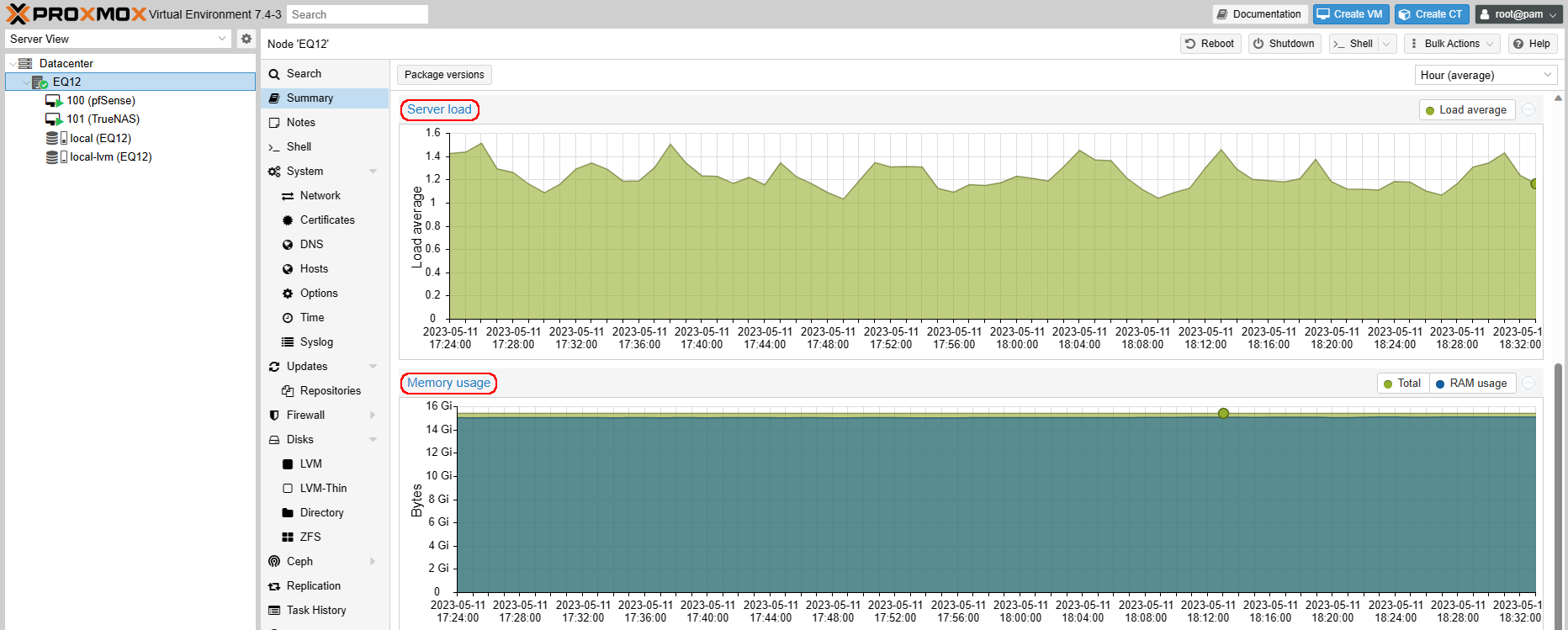Click the Certificates icon

(x=288, y=220)
